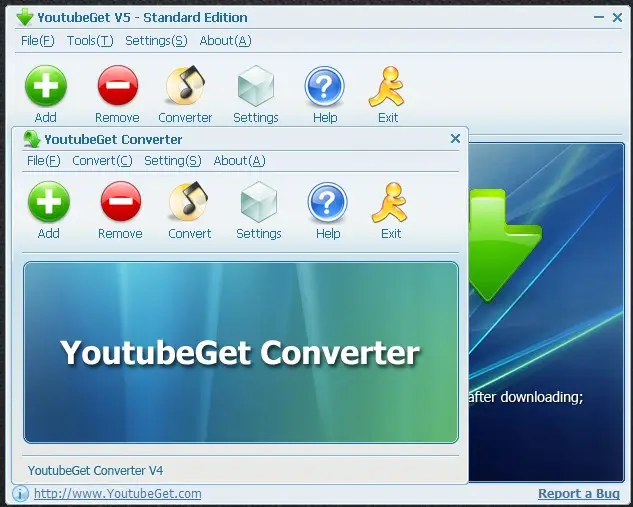Open About(A) menu in YoutubeGet Converter
Screen dimensions: 633x507
[239, 161]
